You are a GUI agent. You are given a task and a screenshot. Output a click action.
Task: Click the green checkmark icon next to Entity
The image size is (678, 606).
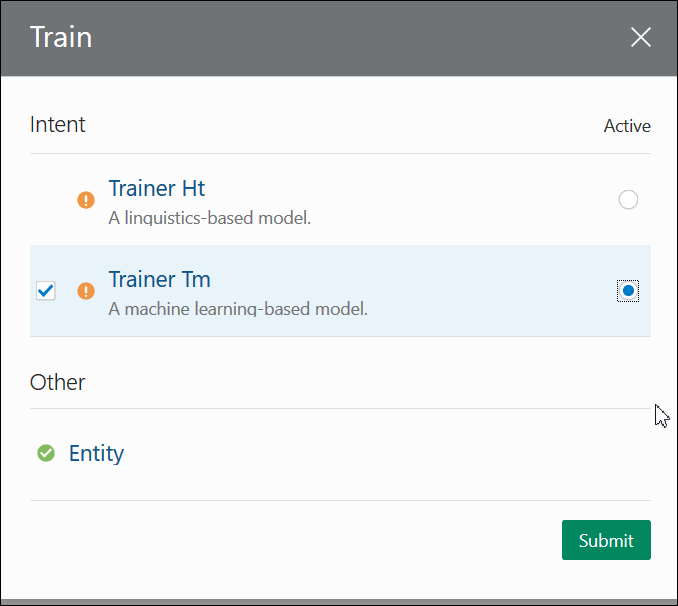pyautogui.click(x=46, y=453)
